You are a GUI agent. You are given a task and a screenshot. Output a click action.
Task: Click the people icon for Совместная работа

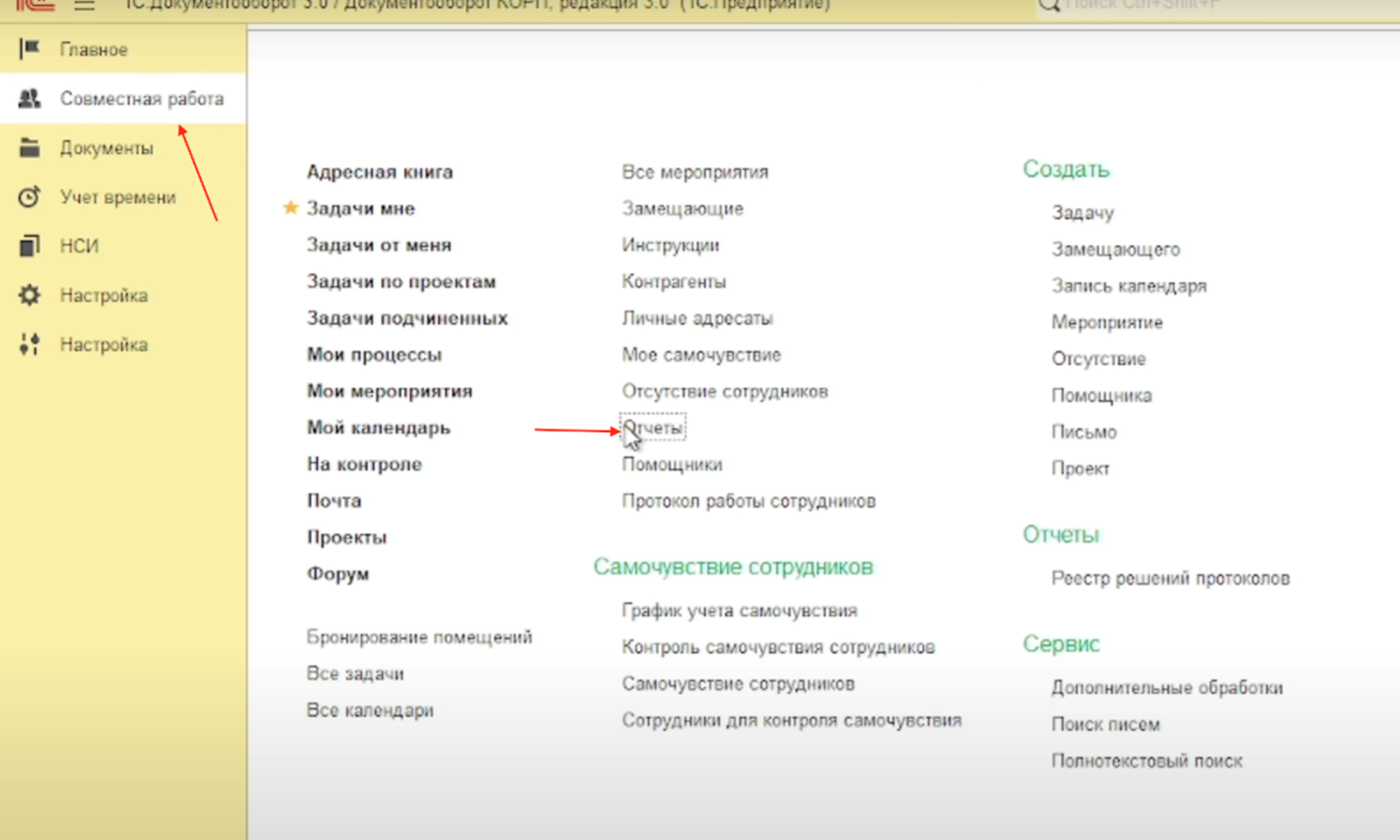click(29, 99)
